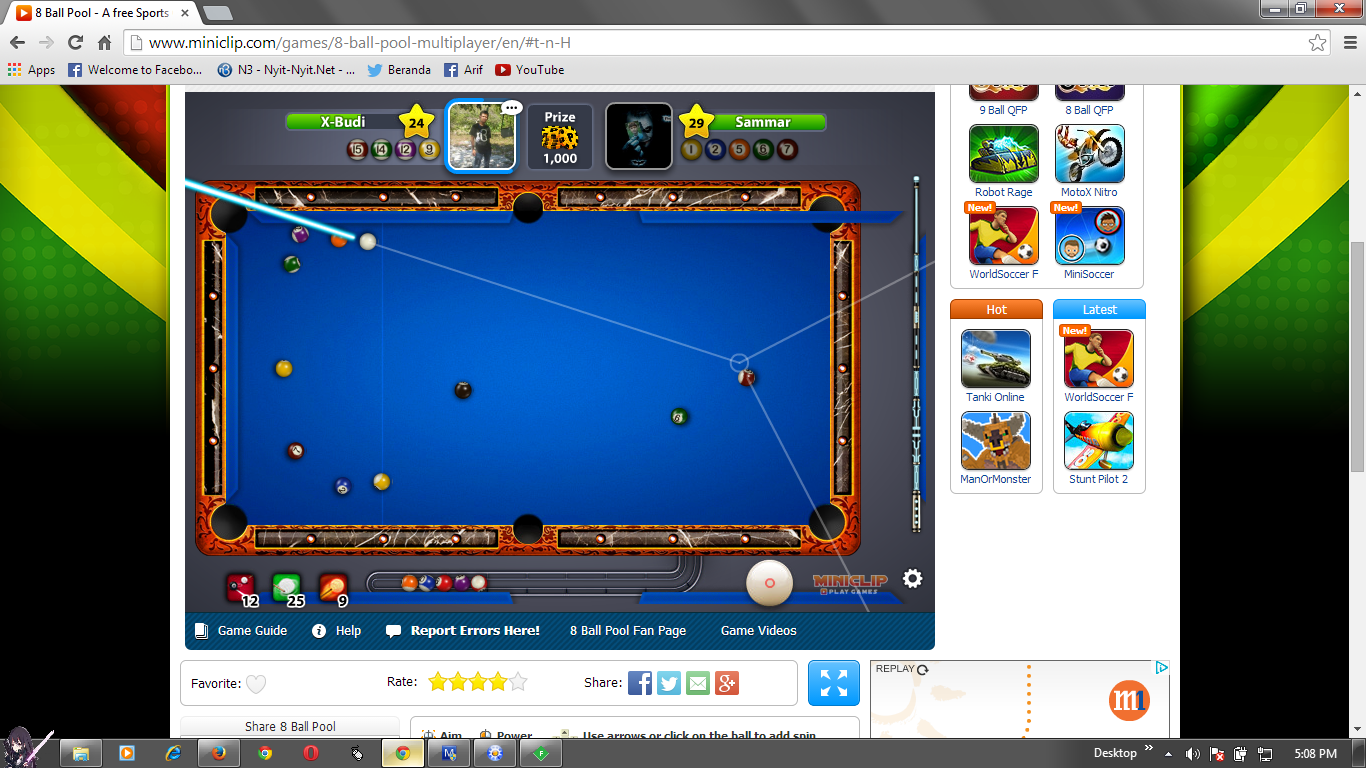Screen dimensions: 1366x768
Task: Select the green chalk power-up showing 25
Action: tap(287, 588)
